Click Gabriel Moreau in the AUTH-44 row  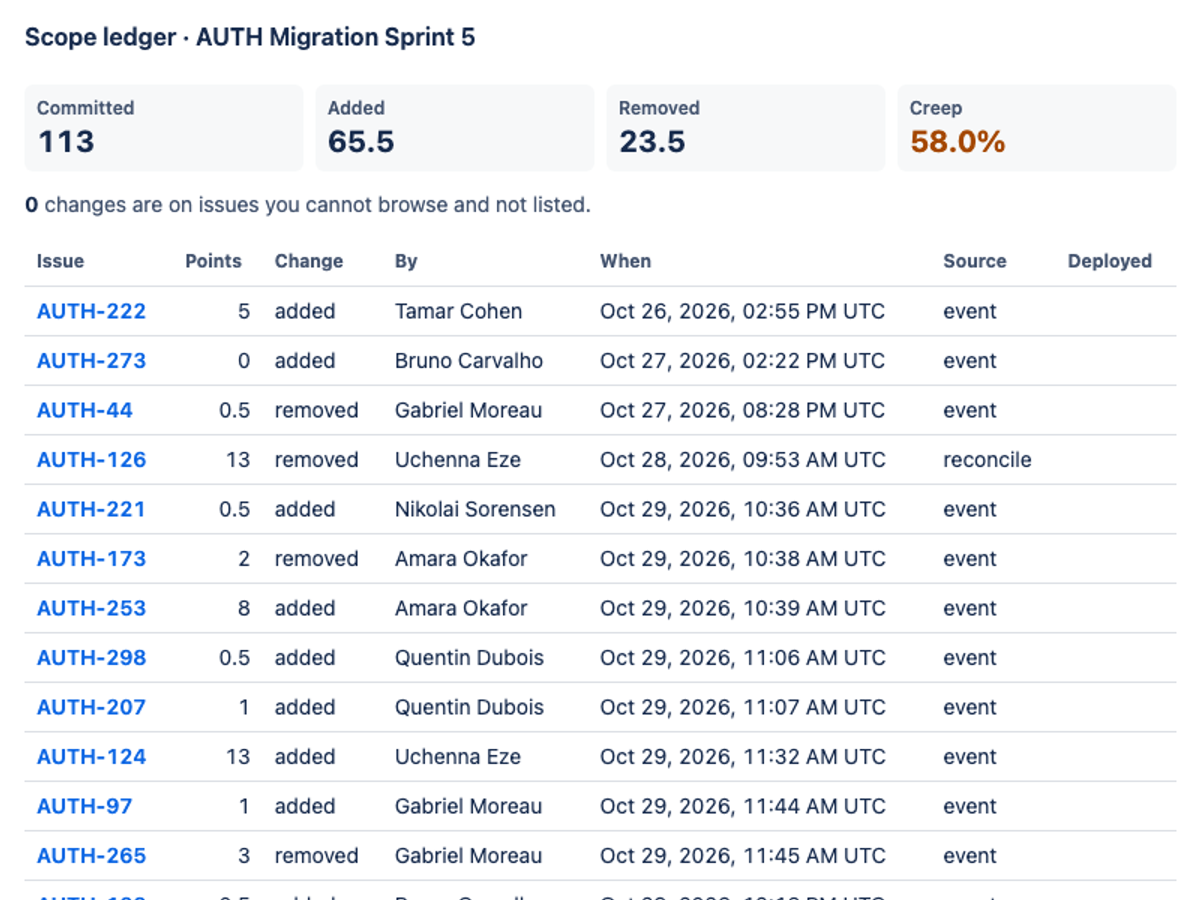point(469,410)
